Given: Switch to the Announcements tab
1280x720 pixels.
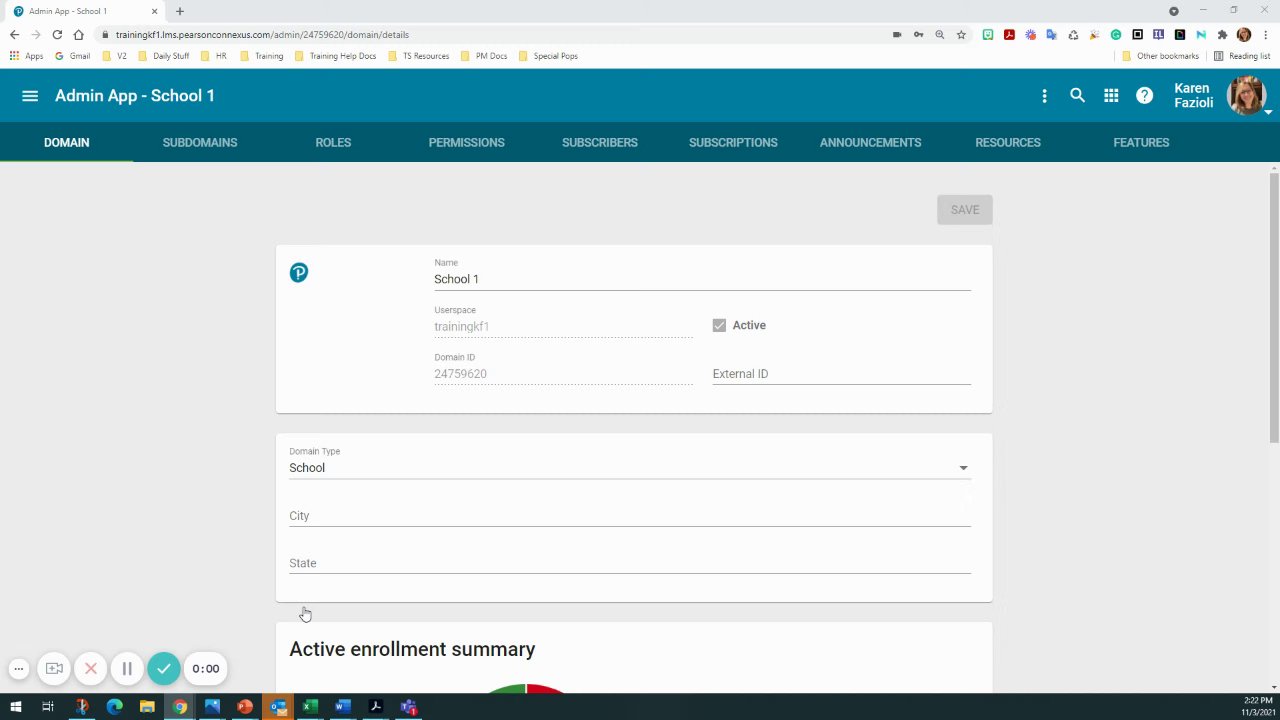Looking at the screenshot, I should tap(870, 142).
